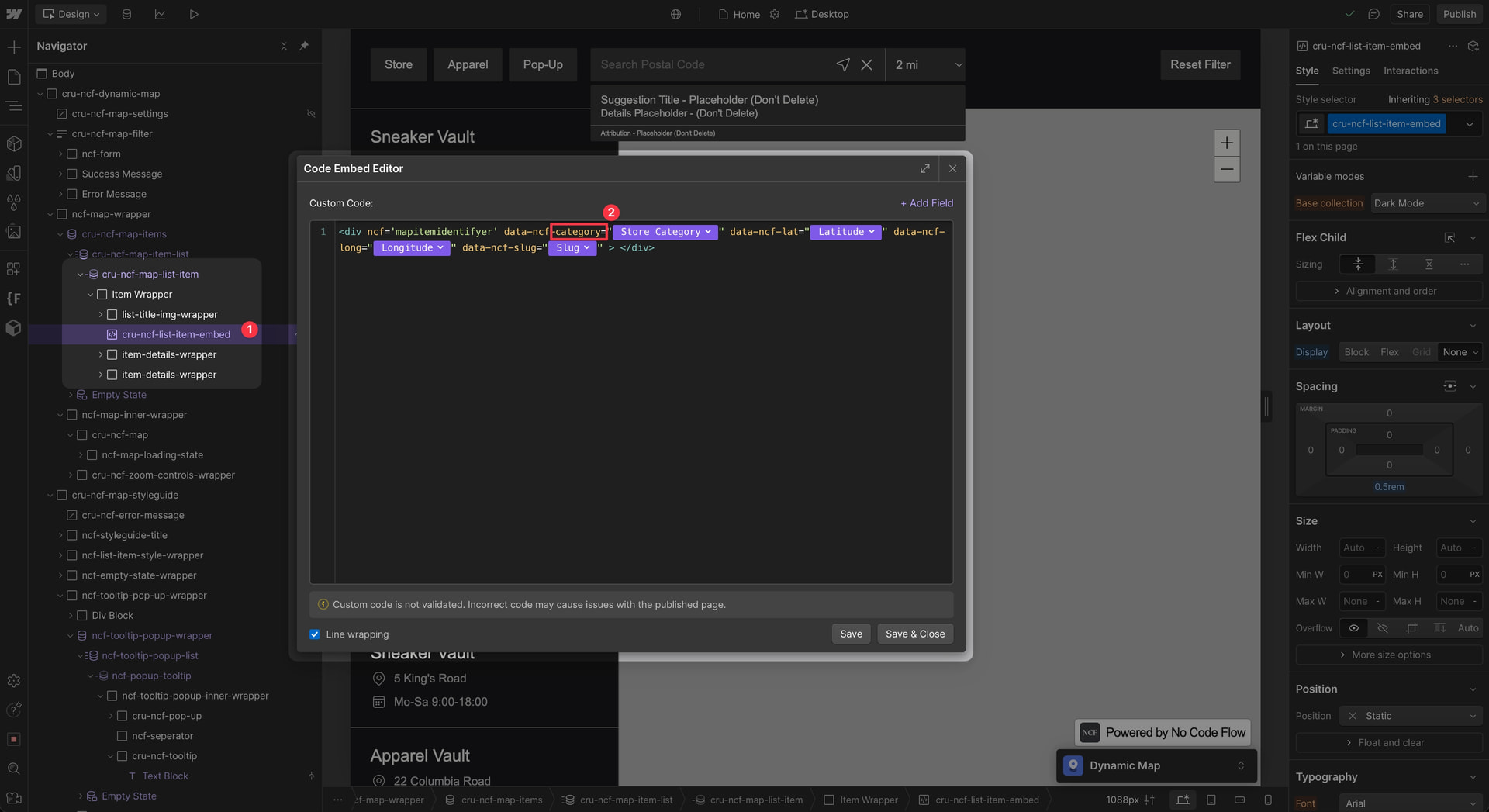Switch to the Style tab
Image resolution: width=1489 pixels, height=812 pixels.
click(1307, 71)
